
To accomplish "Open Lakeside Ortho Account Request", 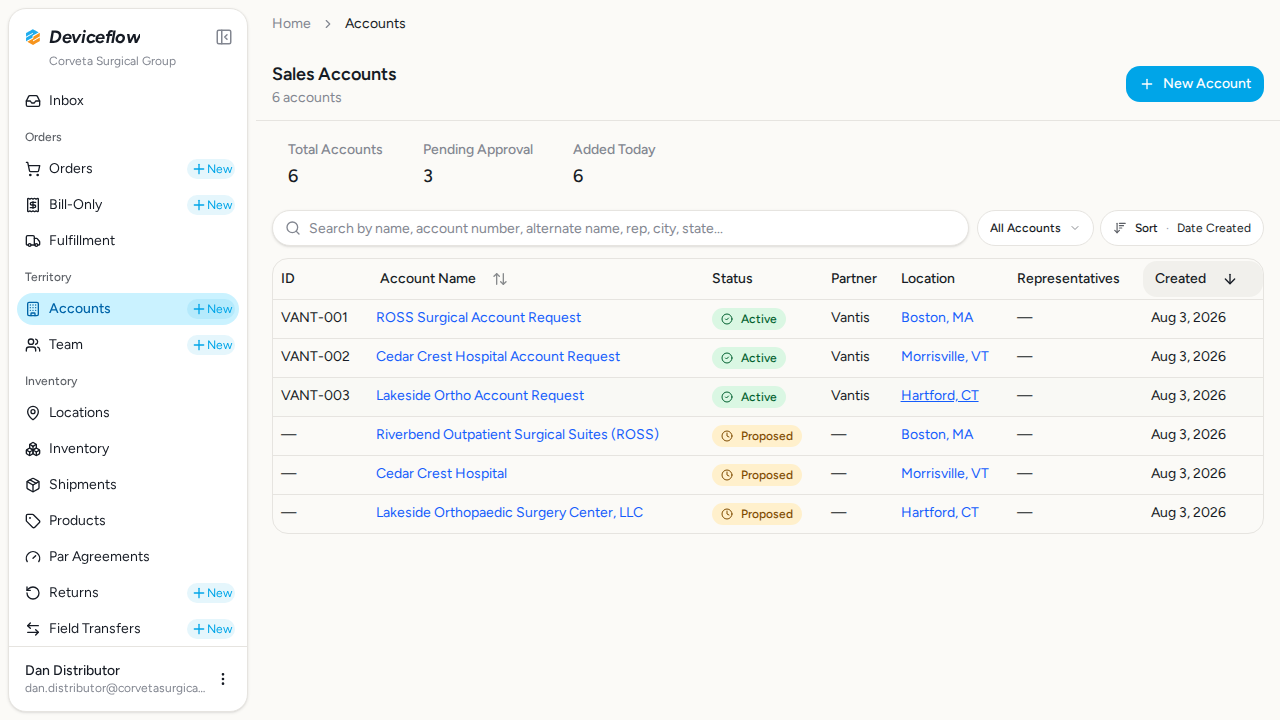I will 480,396.
